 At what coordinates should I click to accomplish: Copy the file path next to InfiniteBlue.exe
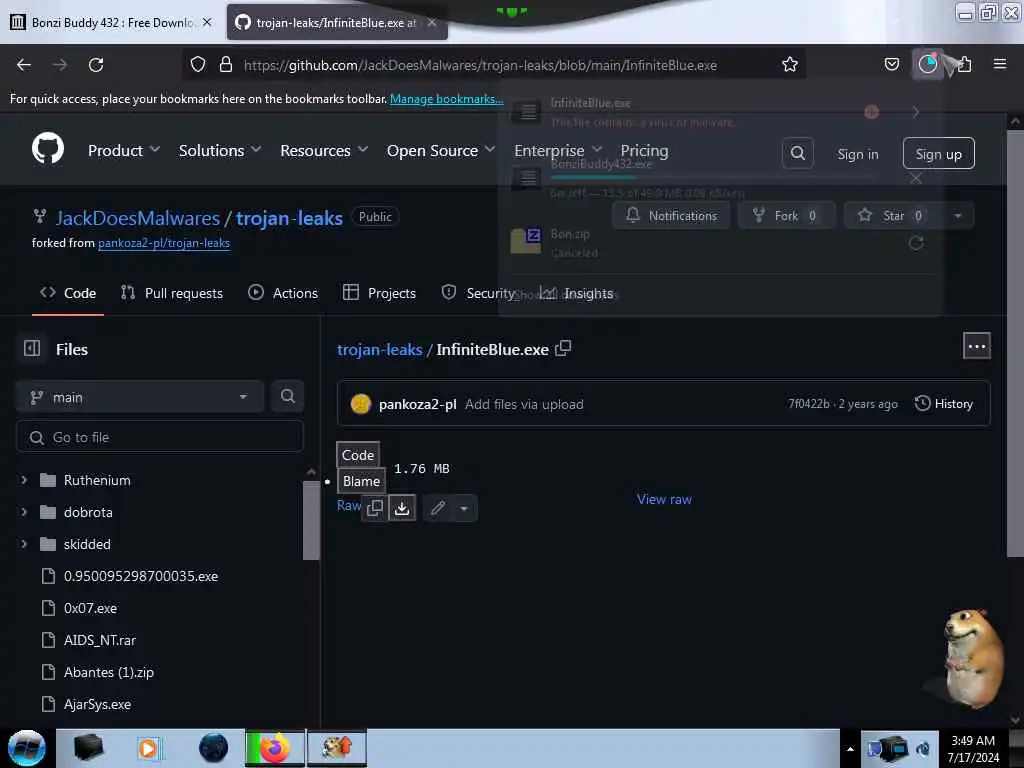563,349
